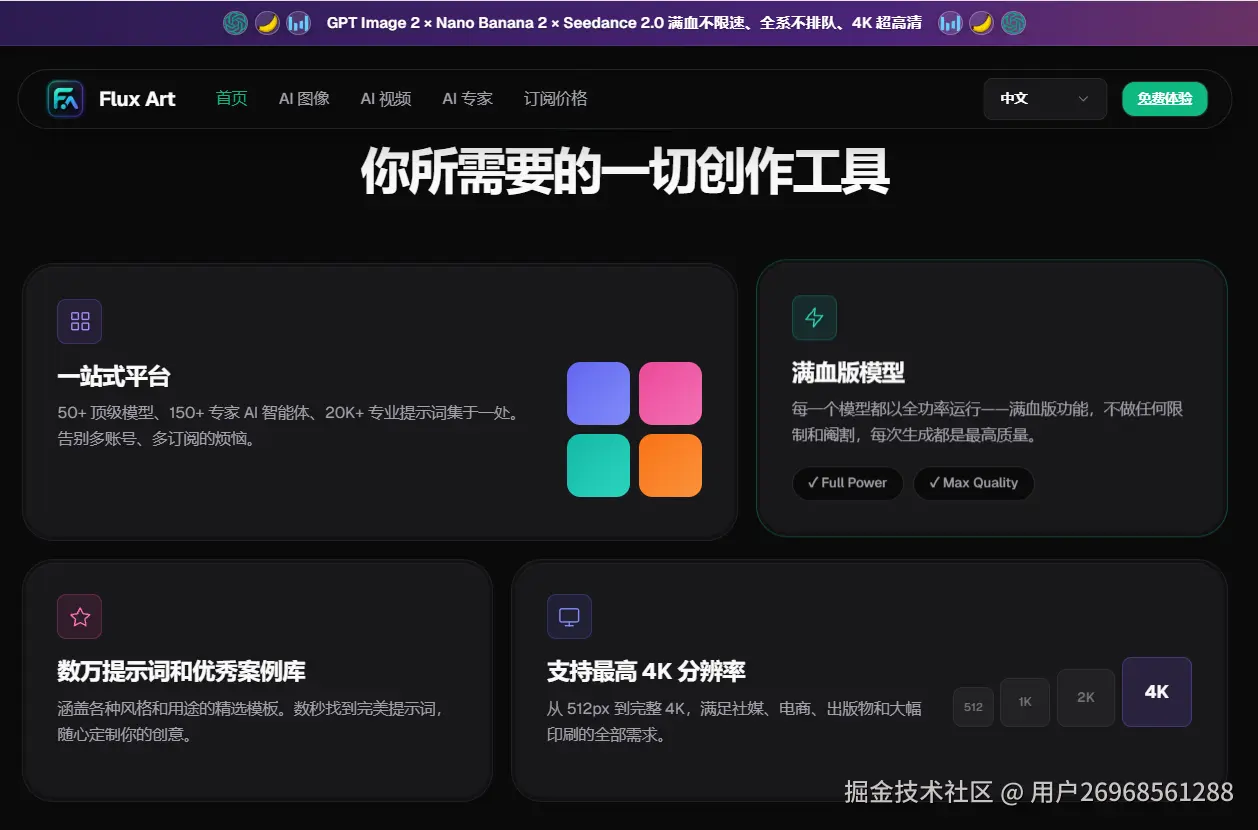Click the rightmost OpenAI icon in the banner
Image resolution: width=1258 pixels, height=830 pixels.
coord(1014,23)
